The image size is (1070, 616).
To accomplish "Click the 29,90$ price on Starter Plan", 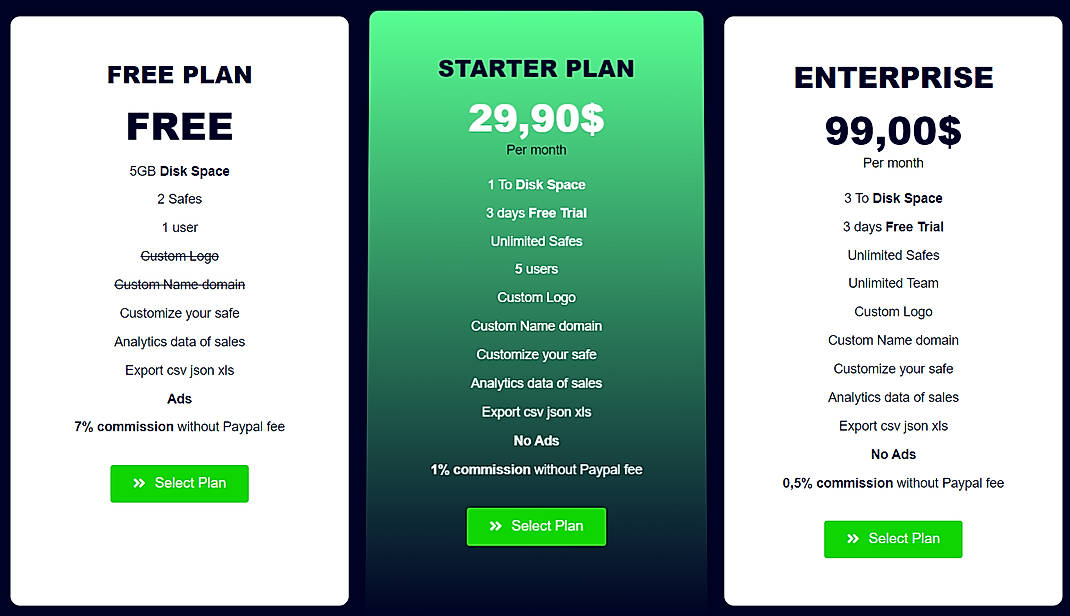I will tap(536, 118).
